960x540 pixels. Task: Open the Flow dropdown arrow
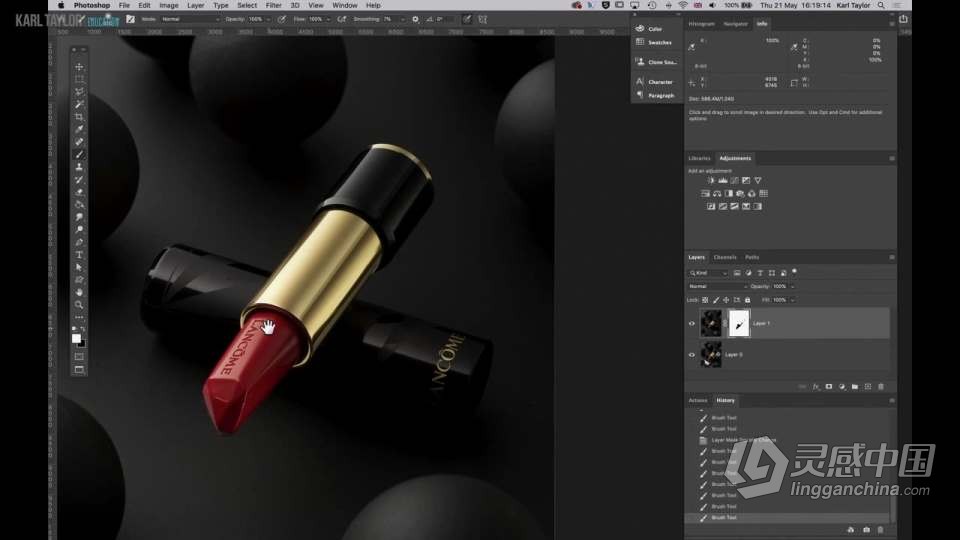click(328, 19)
